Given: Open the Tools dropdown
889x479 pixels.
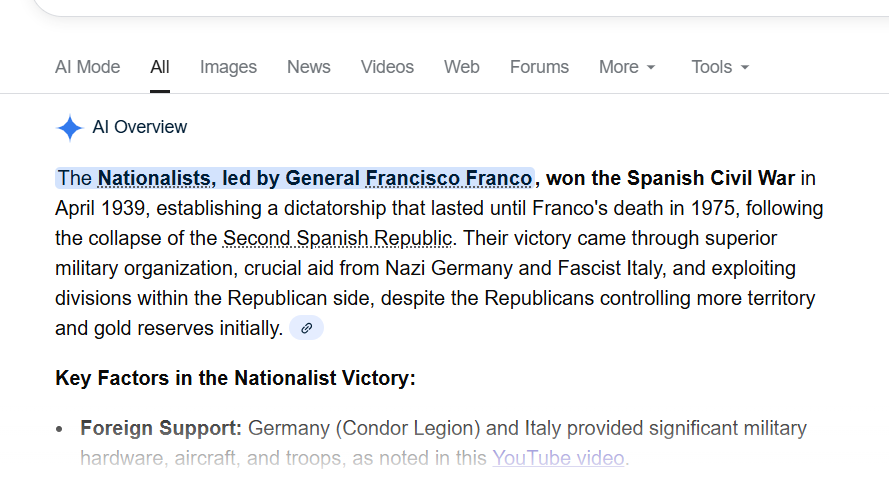Looking at the screenshot, I should [x=720, y=67].
